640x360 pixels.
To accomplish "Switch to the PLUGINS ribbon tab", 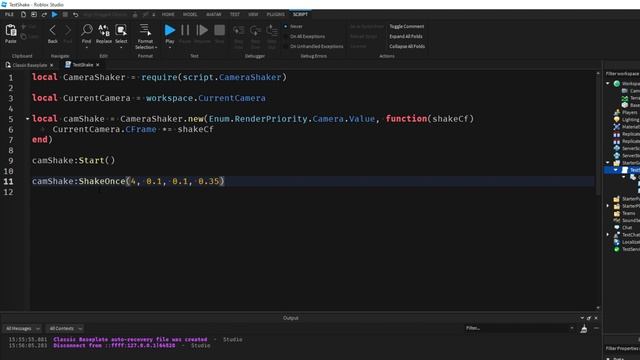I will (x=276, y=14).
